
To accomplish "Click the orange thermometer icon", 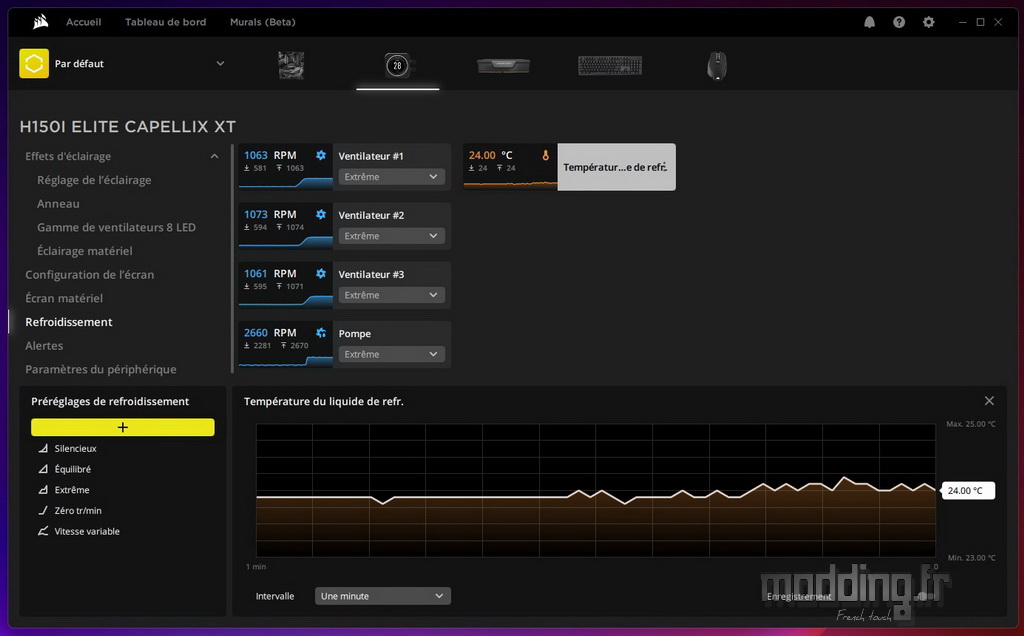I will click(x=545, y=155).
